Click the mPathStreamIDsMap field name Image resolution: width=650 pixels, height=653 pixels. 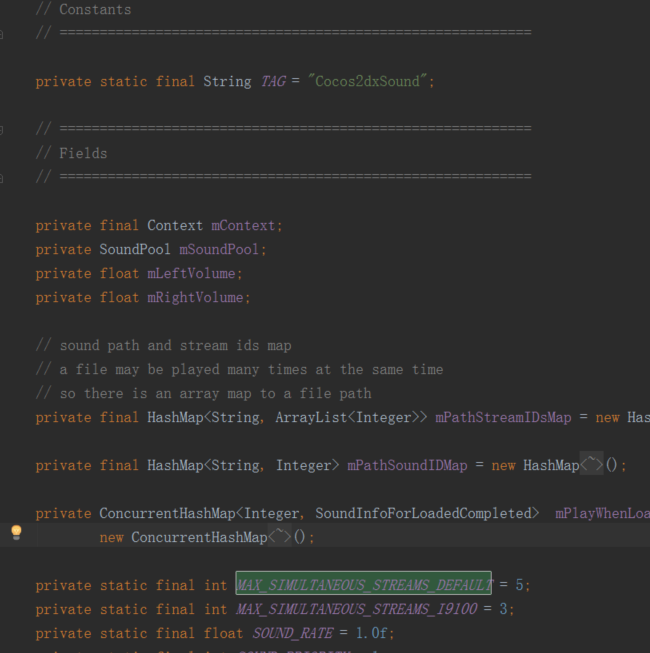pos(507,417)
